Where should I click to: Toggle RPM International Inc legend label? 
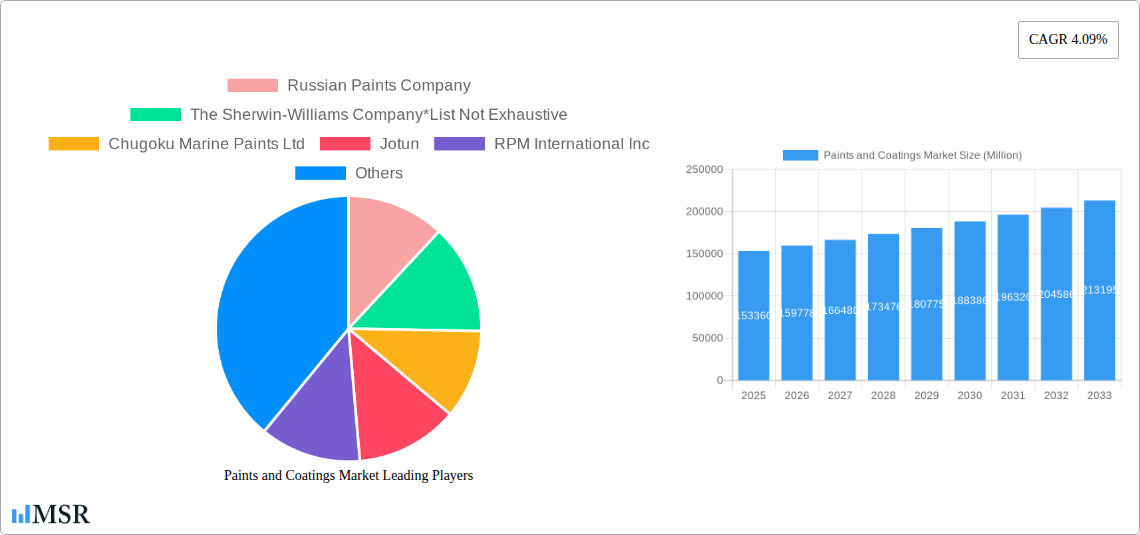571,144
